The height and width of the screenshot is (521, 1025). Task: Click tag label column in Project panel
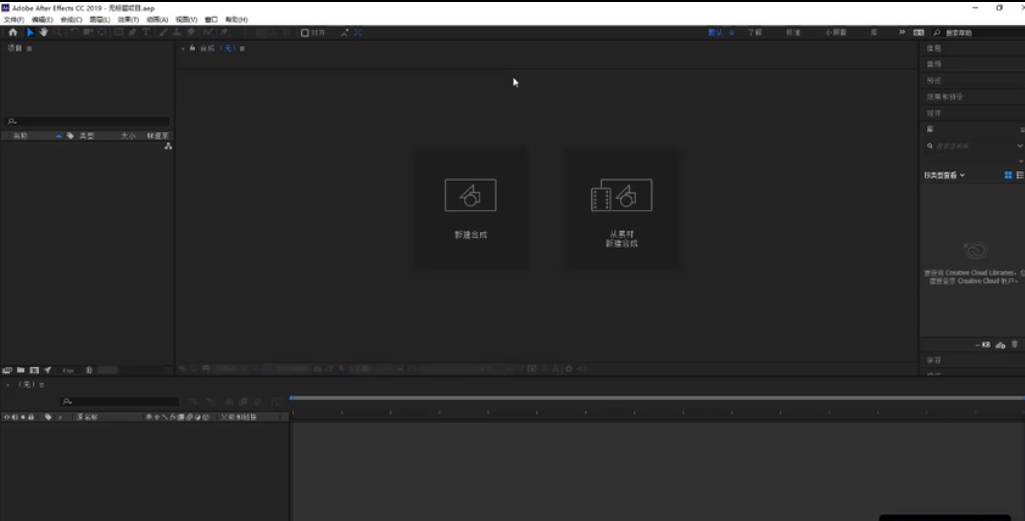(71, 135)
